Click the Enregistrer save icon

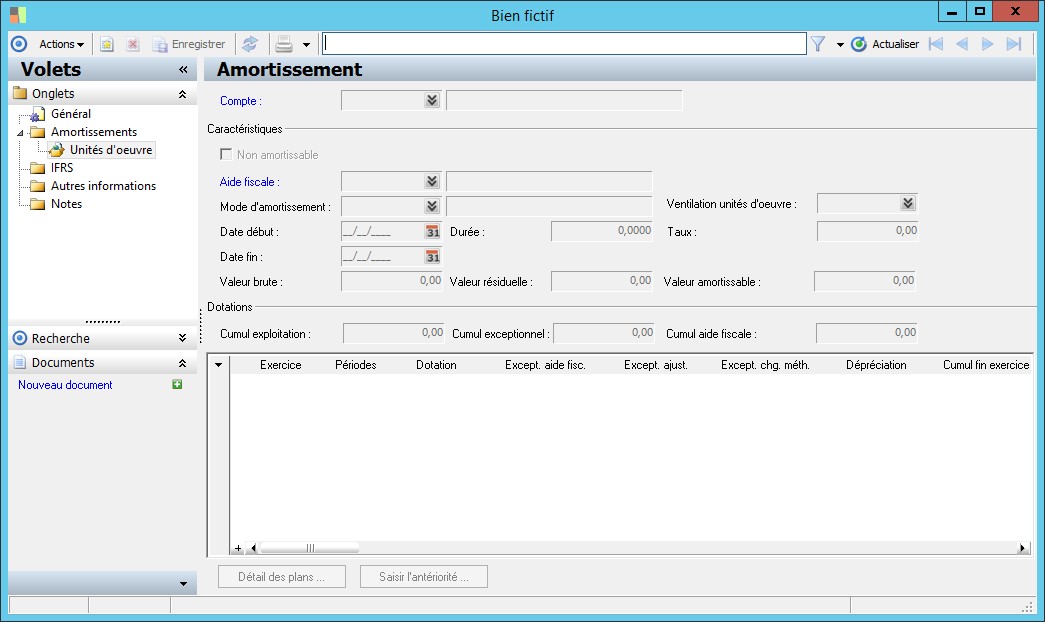tap(160, 44)
